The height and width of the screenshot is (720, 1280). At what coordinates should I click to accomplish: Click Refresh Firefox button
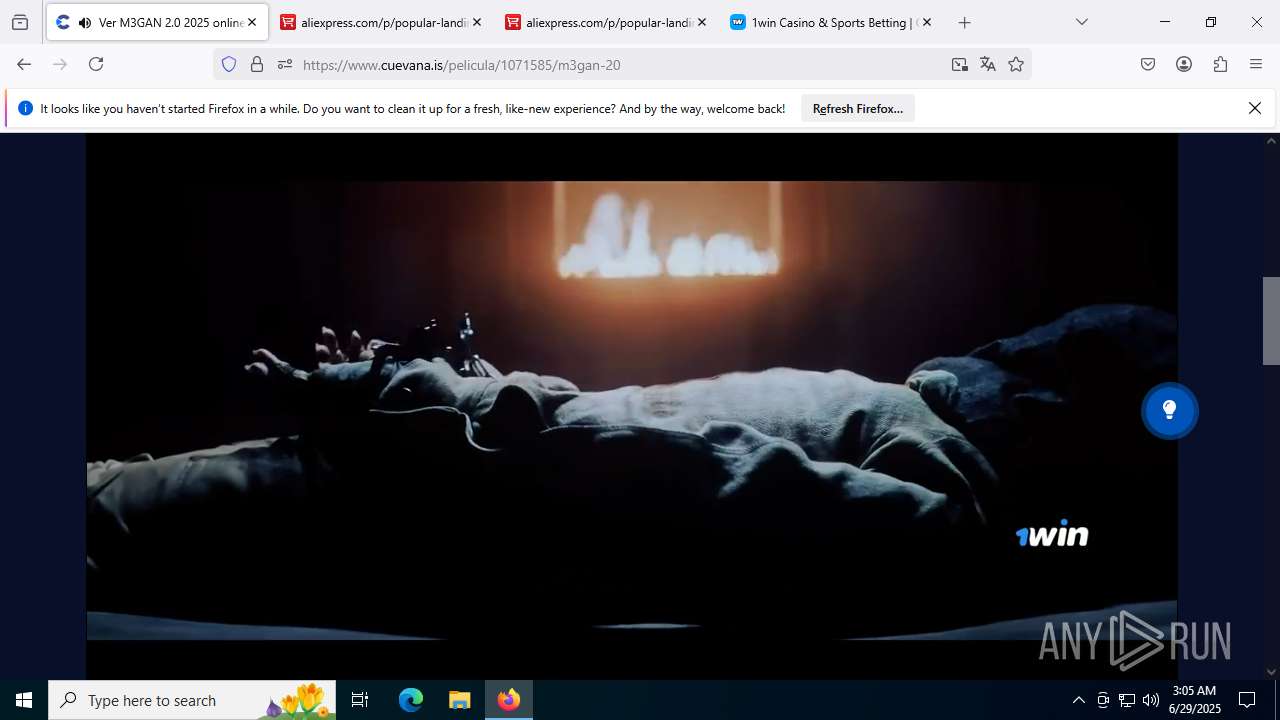tap(858, 108)
